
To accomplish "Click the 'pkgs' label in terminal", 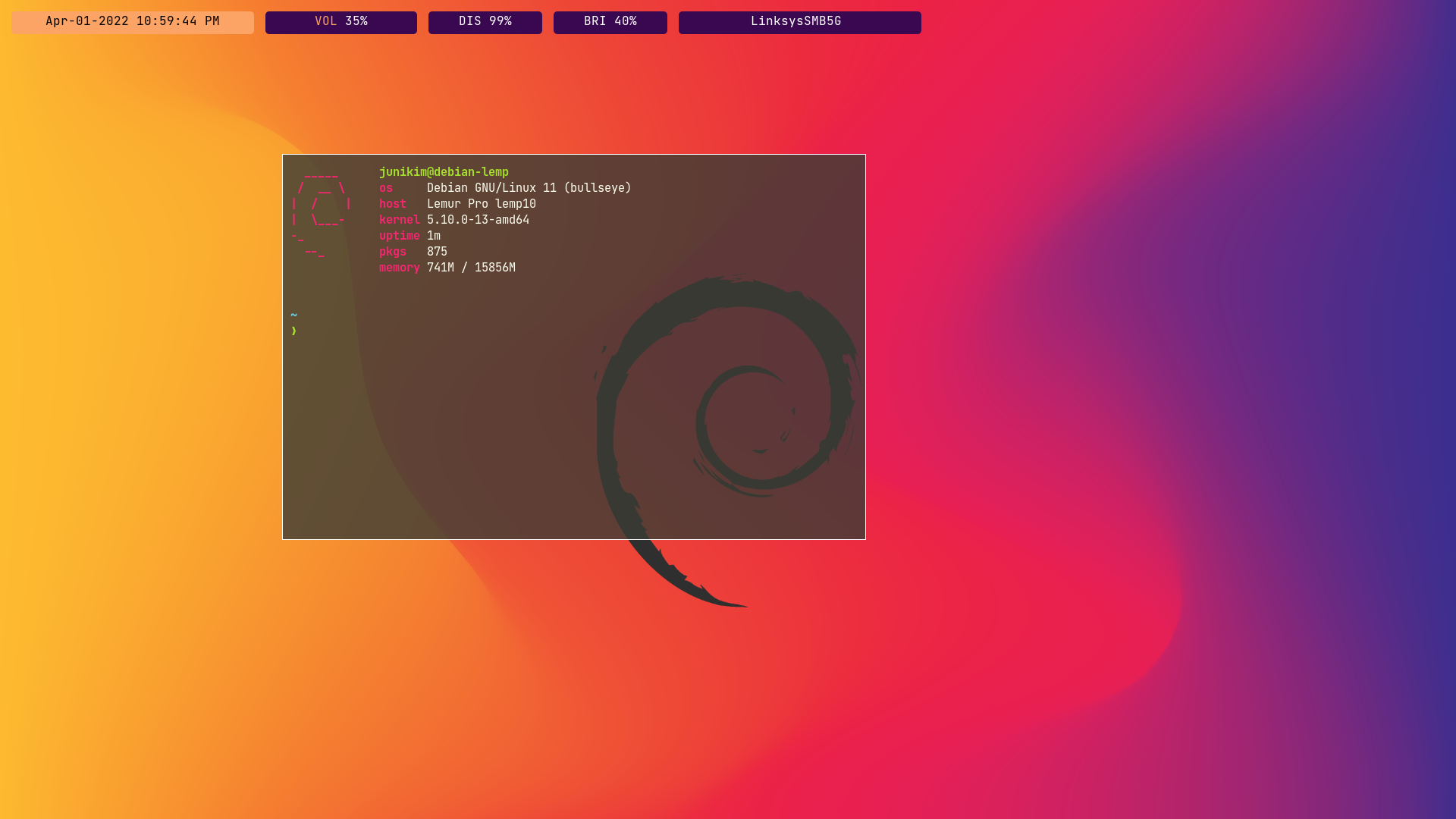I will pyautogui.click(x=393, y=252).
